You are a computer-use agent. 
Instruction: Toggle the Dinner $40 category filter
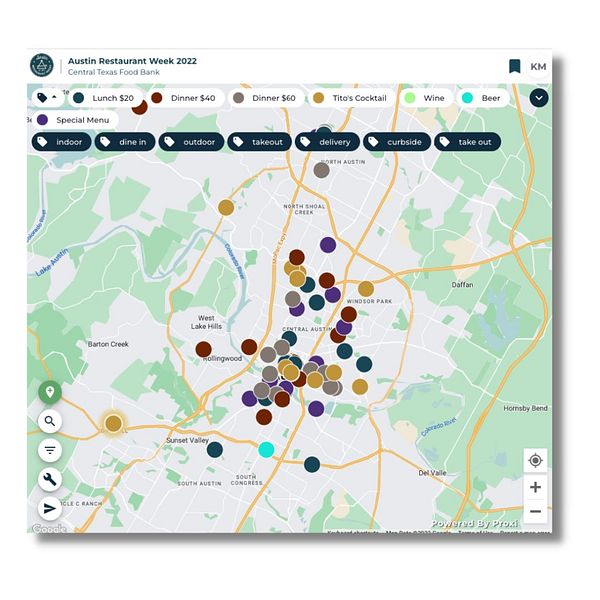tap(184, 98)
